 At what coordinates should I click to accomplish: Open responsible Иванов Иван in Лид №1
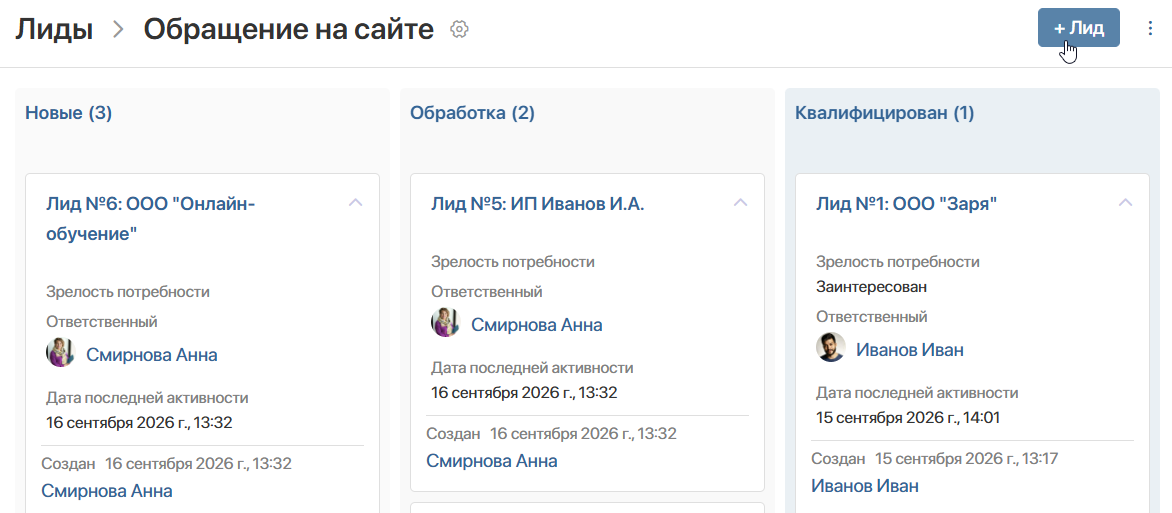click(910, 349)
